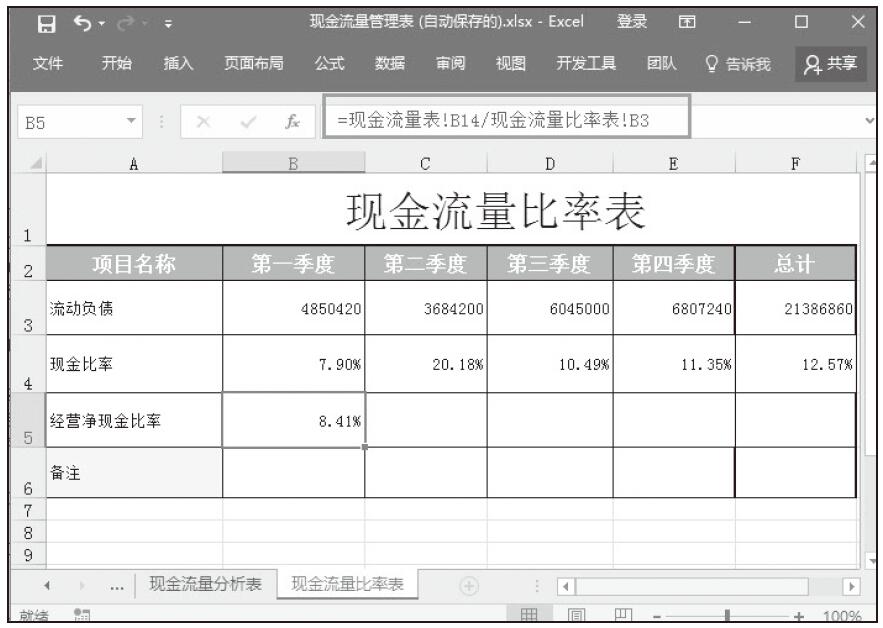Click the Insert Function fx icon
The image size is (883, 628).
tap(293, 121)
